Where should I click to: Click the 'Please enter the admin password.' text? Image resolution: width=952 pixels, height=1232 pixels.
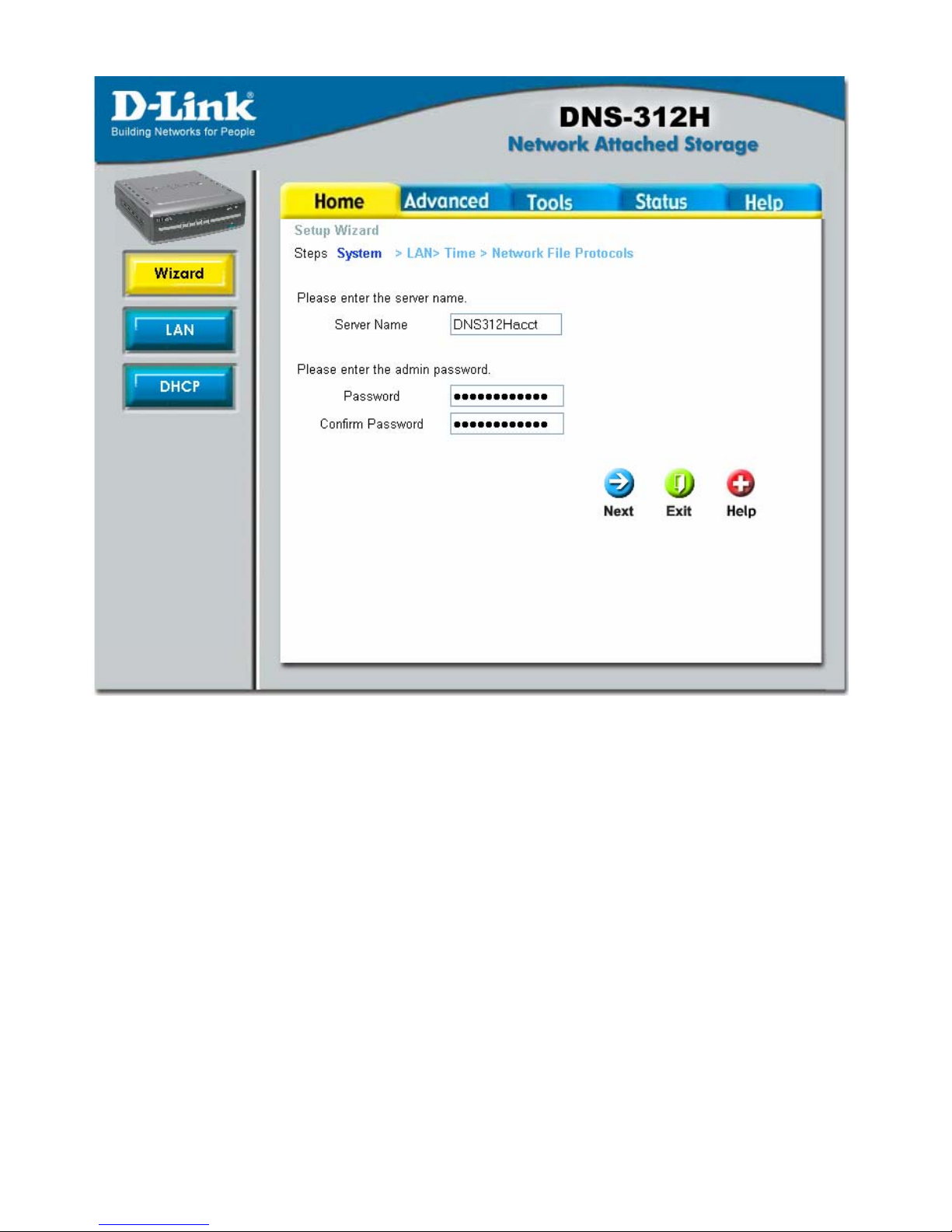[393, 369]
